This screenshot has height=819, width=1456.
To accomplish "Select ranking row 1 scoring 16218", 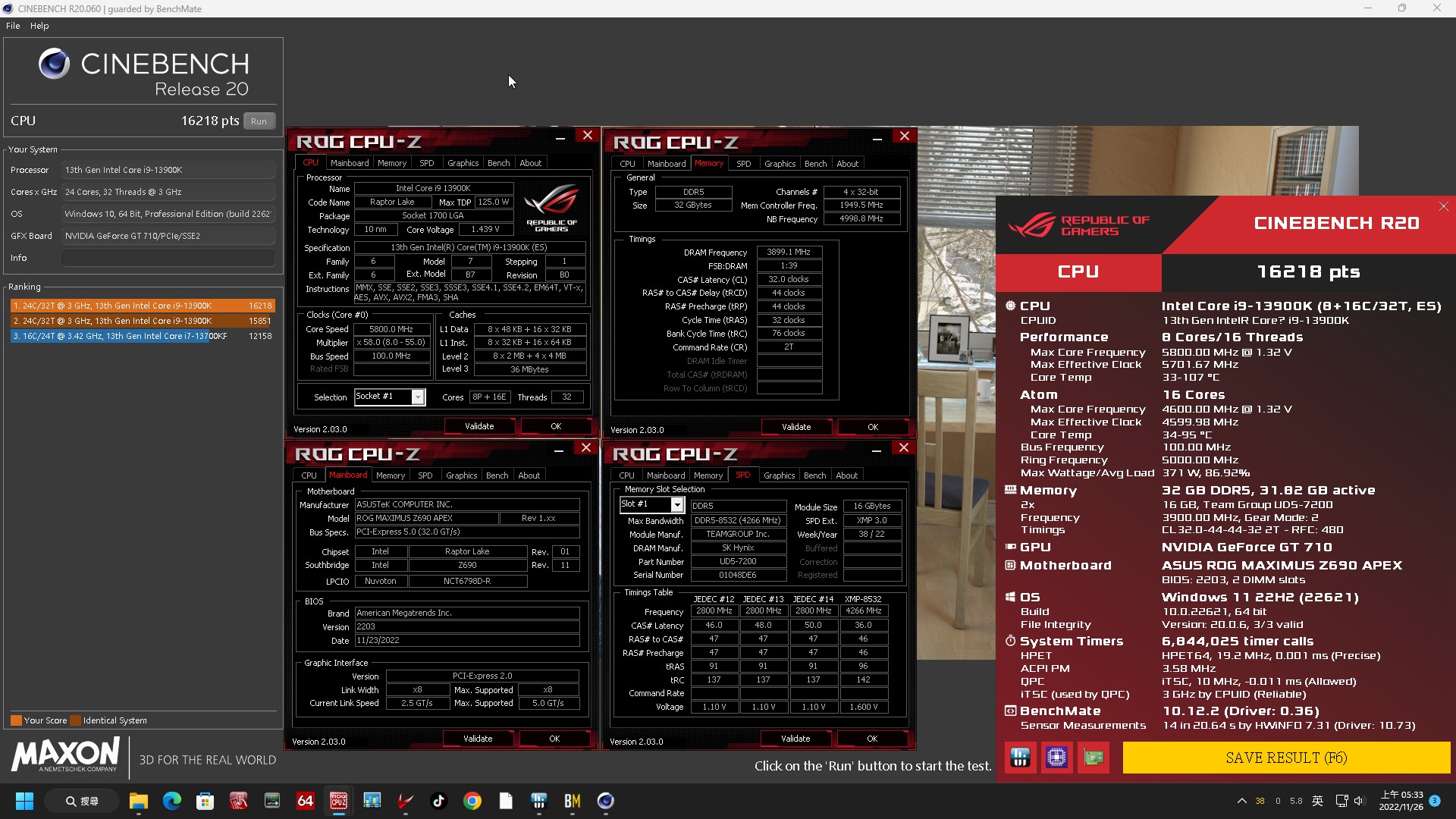I will coord(143,306).
